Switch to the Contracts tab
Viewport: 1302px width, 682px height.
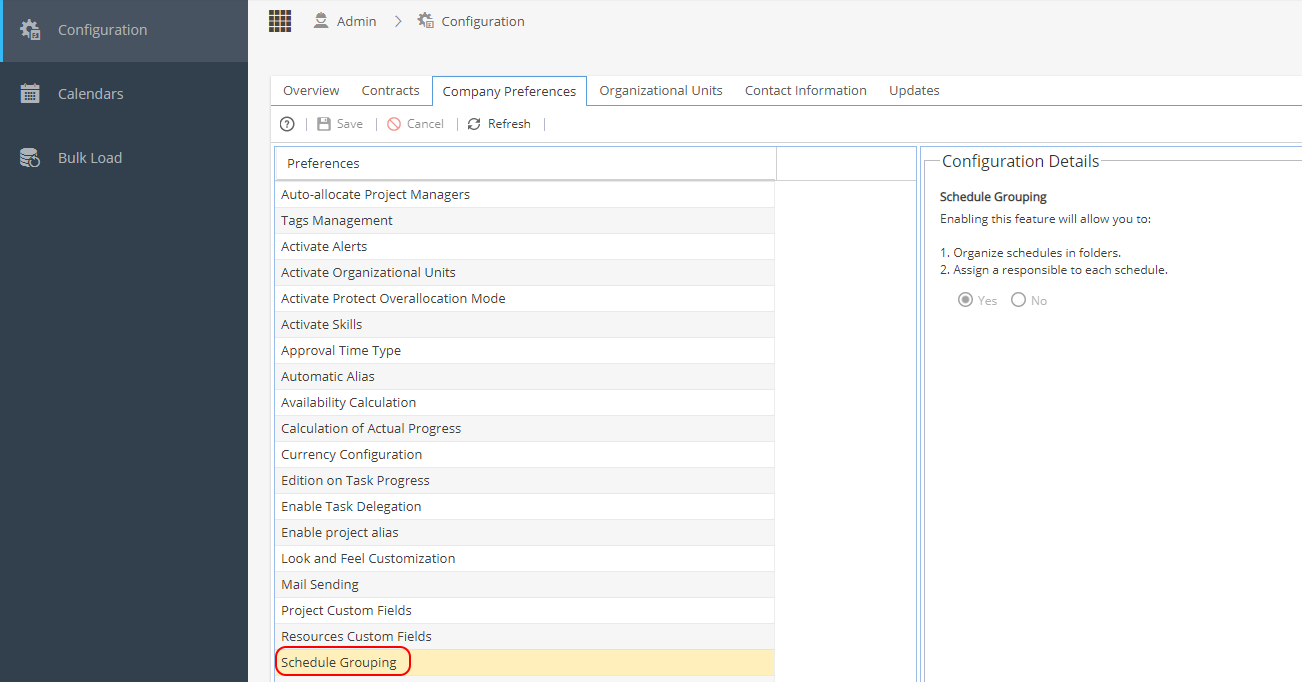point(390,90)
